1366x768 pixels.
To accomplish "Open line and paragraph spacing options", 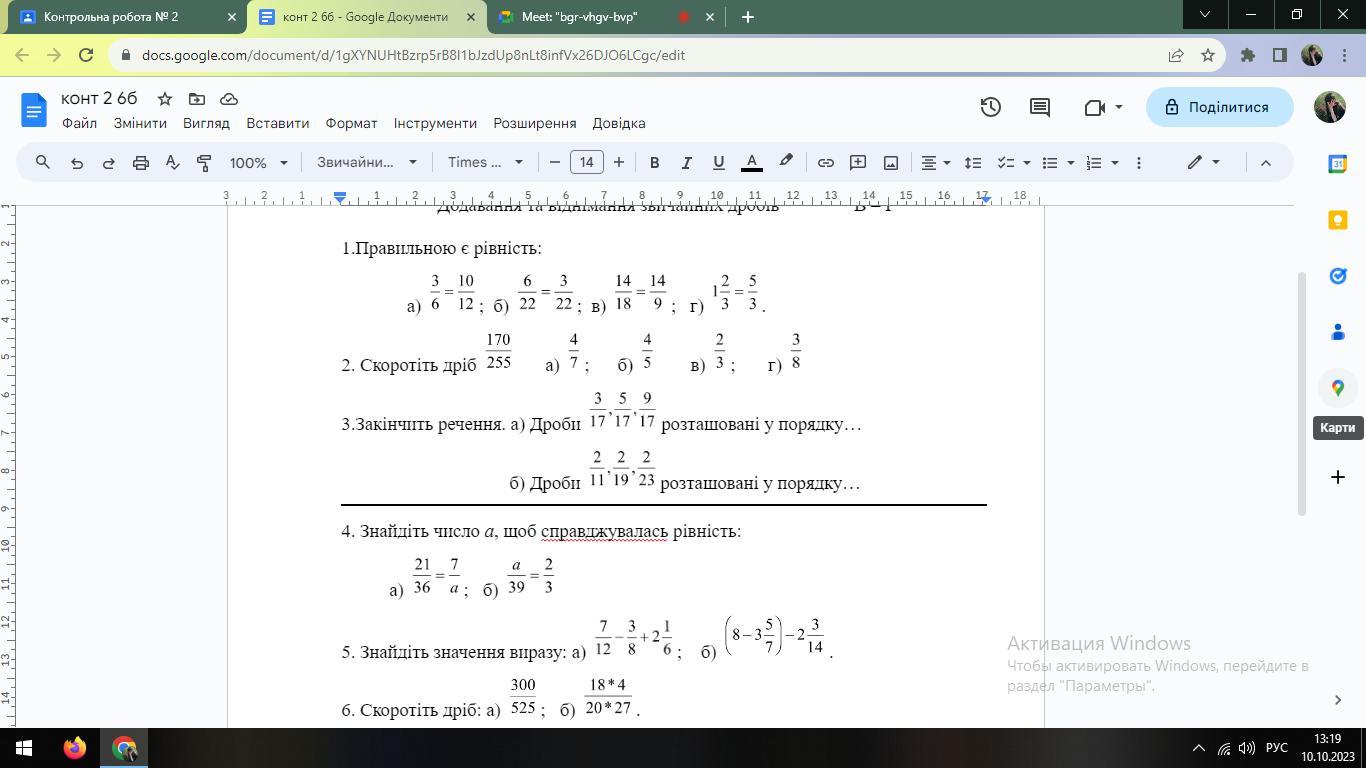I will coord(972,162).
